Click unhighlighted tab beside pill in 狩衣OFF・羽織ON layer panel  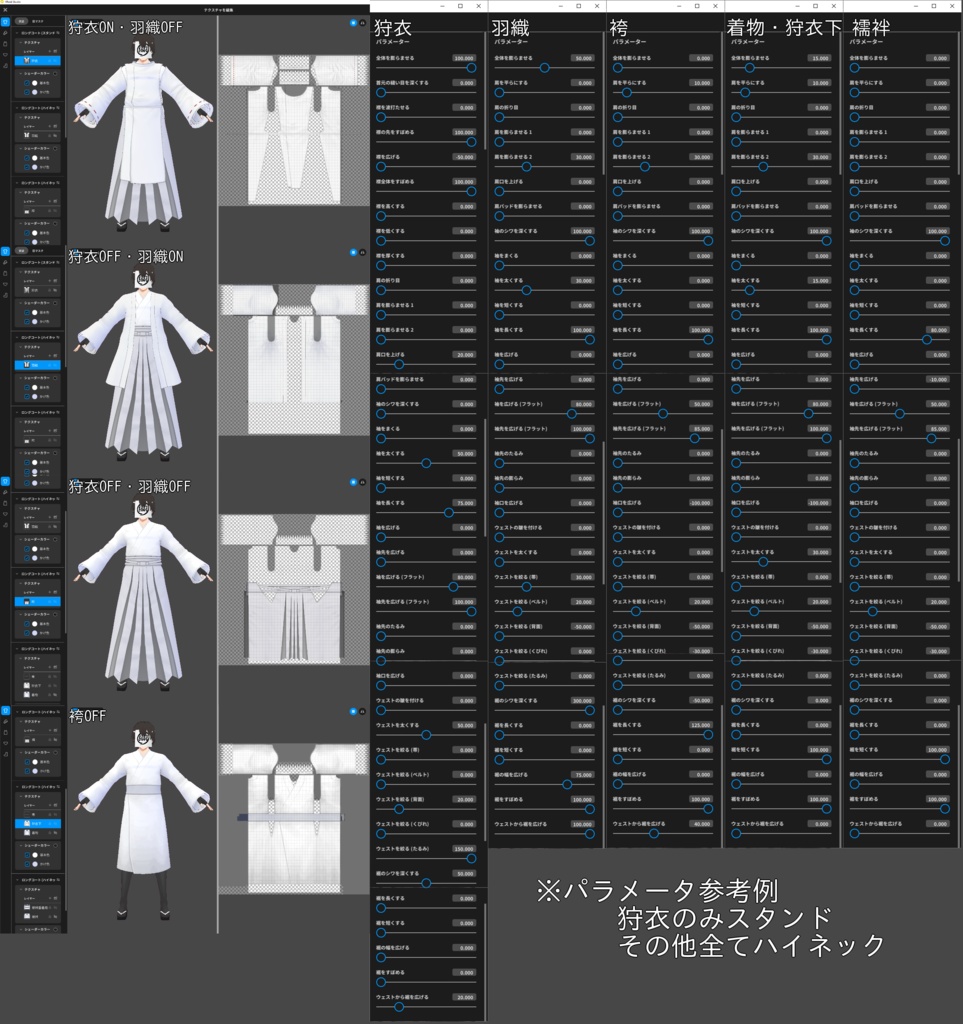click(x=38, y=251)
